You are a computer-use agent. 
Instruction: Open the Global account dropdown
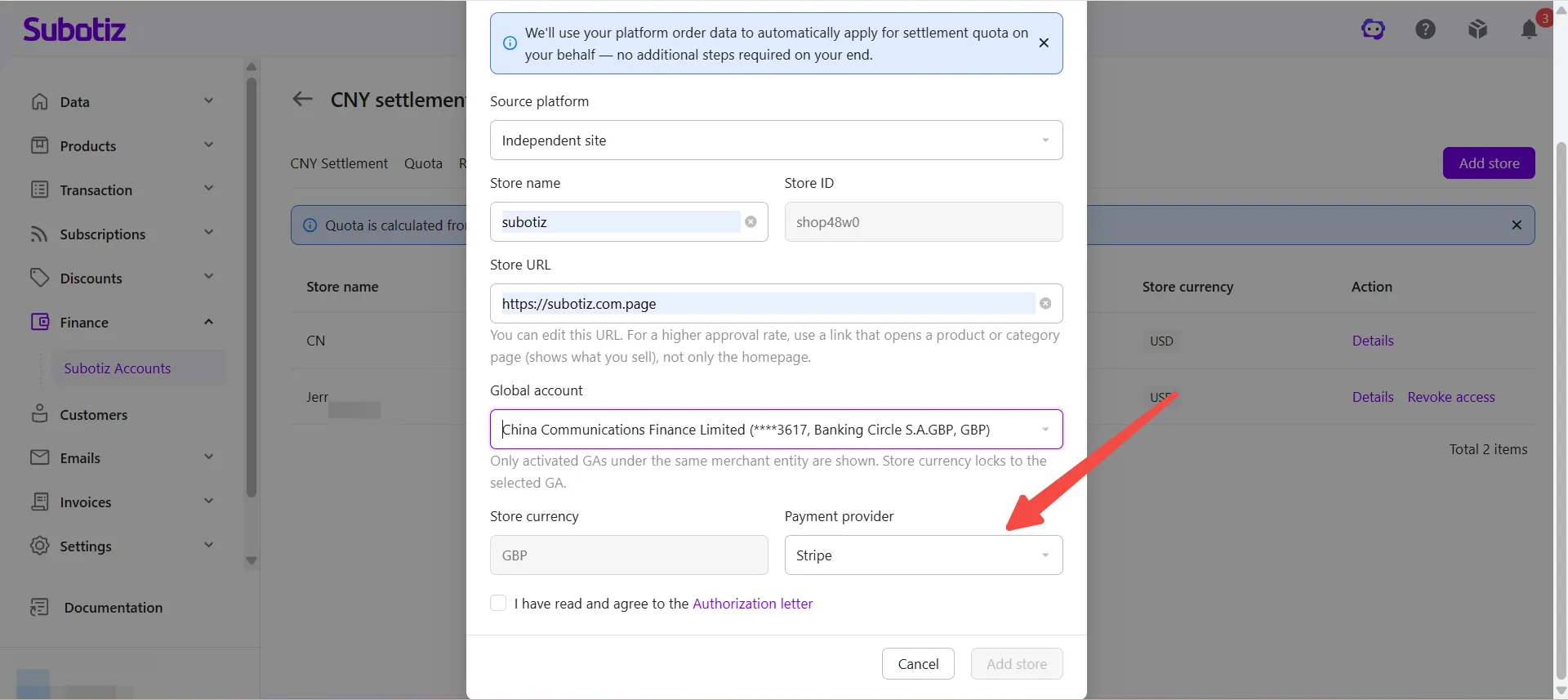tap(776, 430)
